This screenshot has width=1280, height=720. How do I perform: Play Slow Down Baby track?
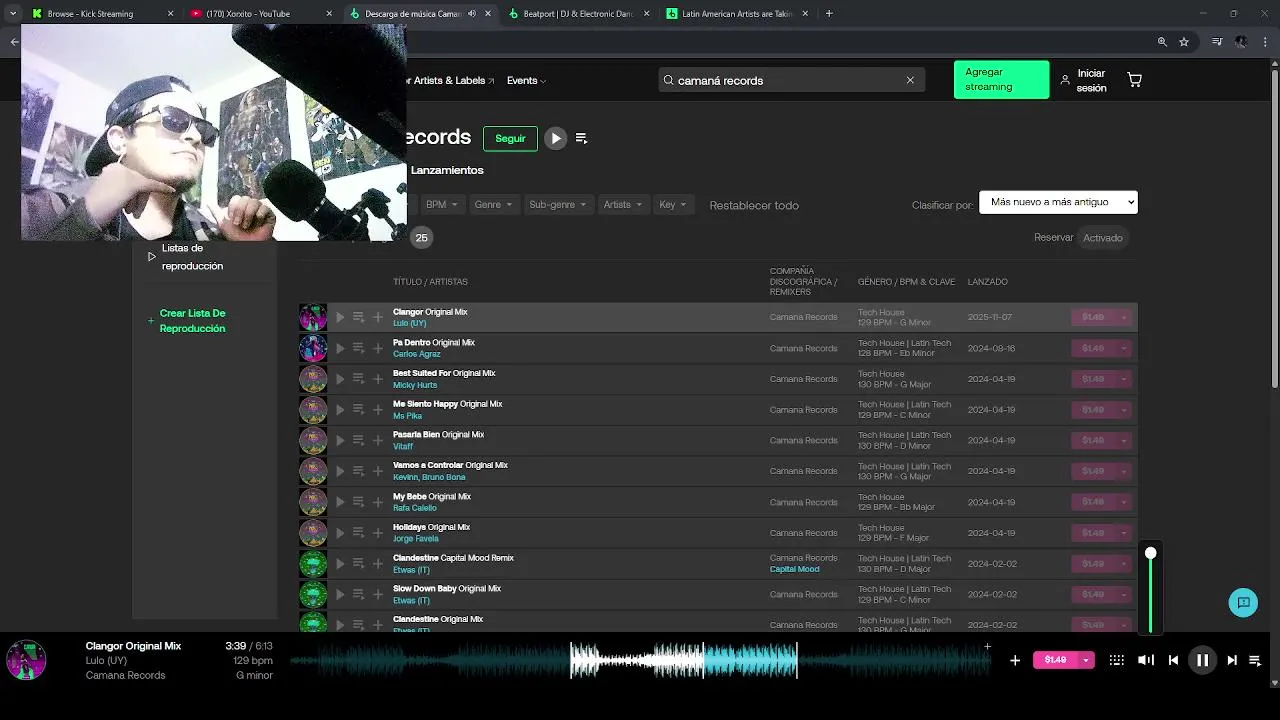340,594
